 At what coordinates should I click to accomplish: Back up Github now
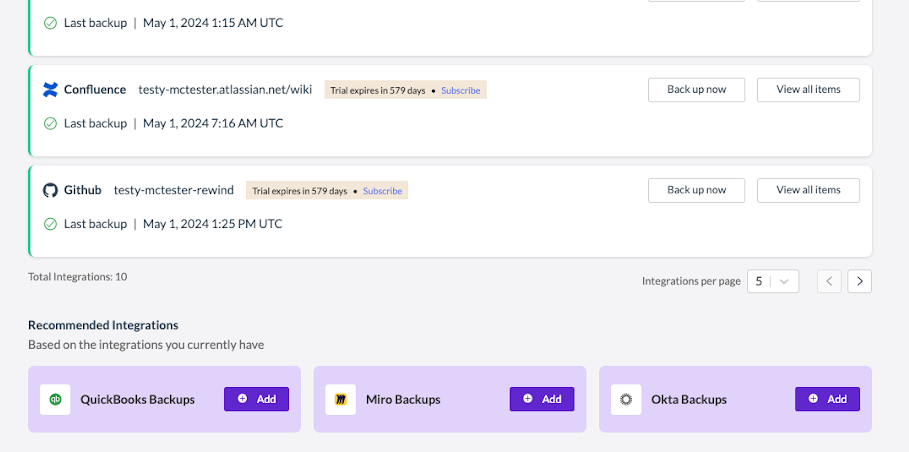[696, 190]
